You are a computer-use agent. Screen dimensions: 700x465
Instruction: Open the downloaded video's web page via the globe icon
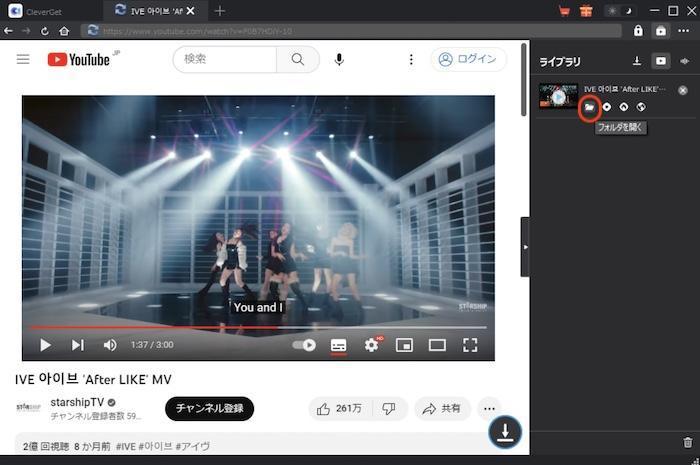641,107
